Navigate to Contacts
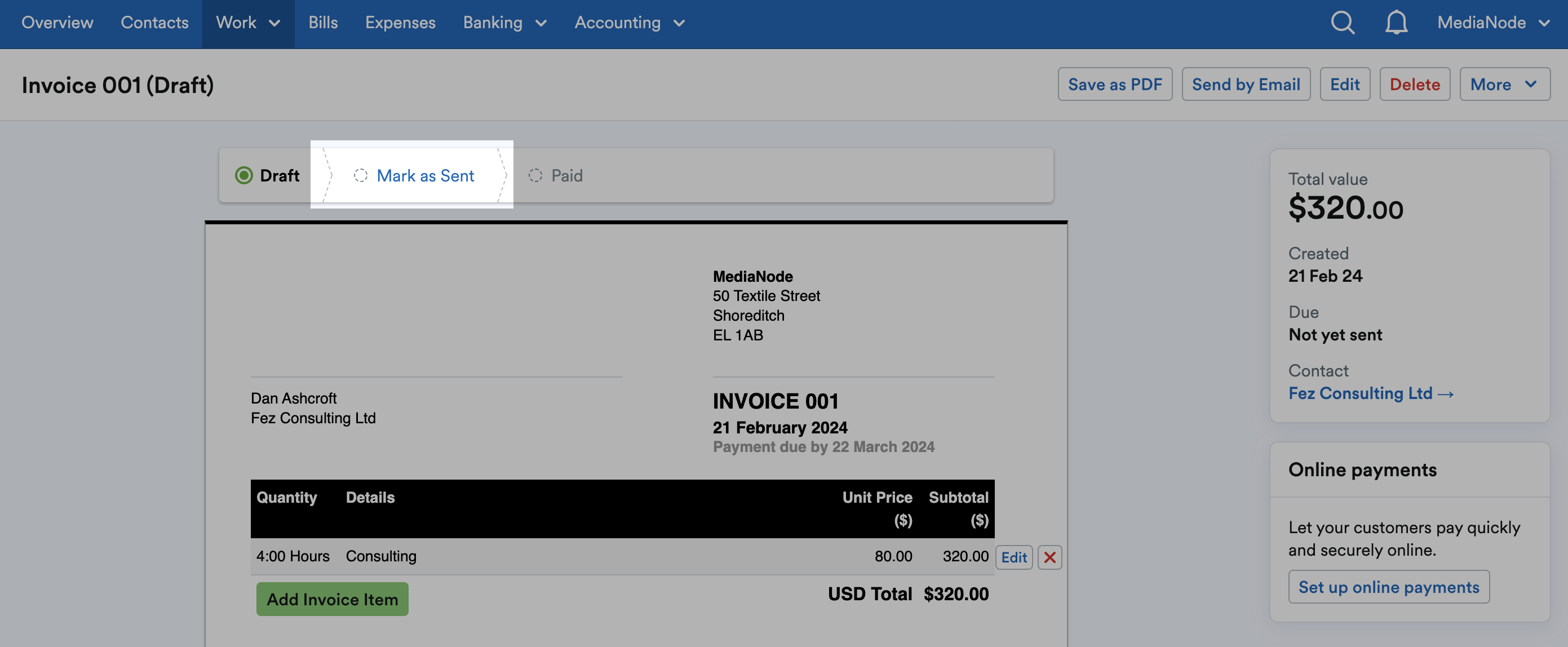Image resolution: width=1568 pixels, height=647 pixels. (154, 23)
